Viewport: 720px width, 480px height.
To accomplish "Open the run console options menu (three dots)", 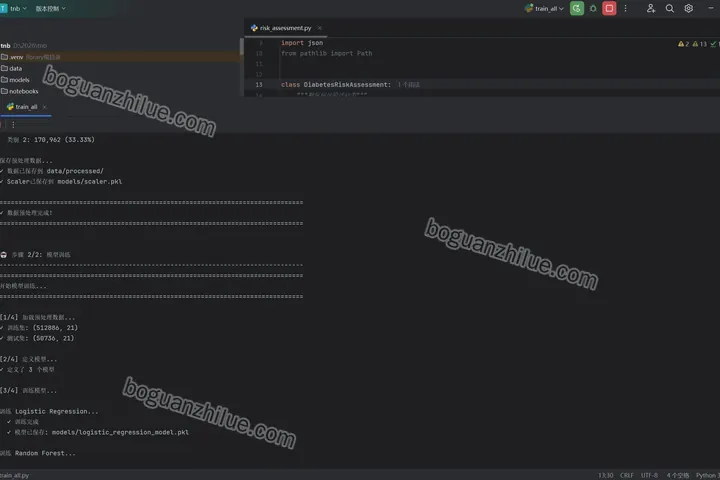I will [x=13, y=124].
